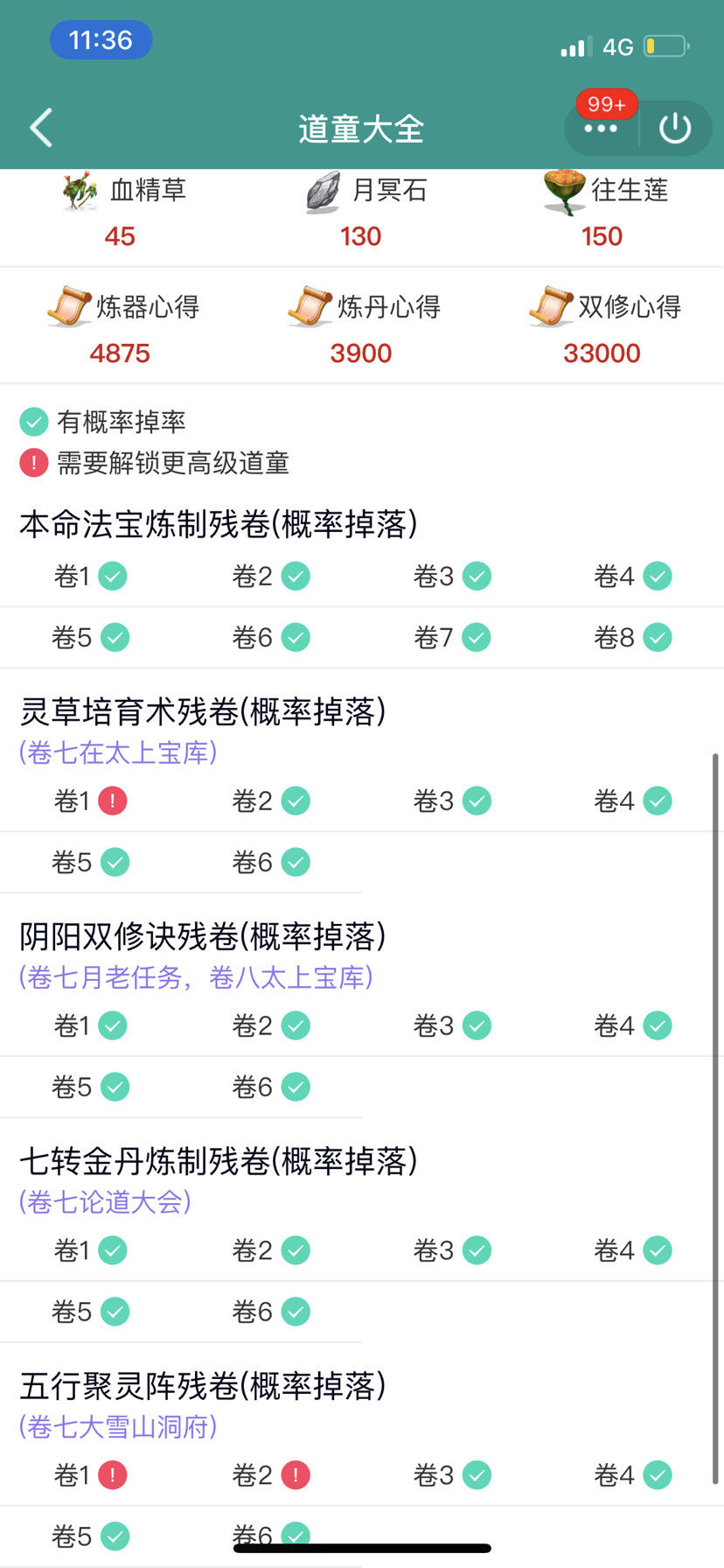Tap the 卷七在太上宝库 hint link
This screenshot has height=1568, width=724.
118,752
